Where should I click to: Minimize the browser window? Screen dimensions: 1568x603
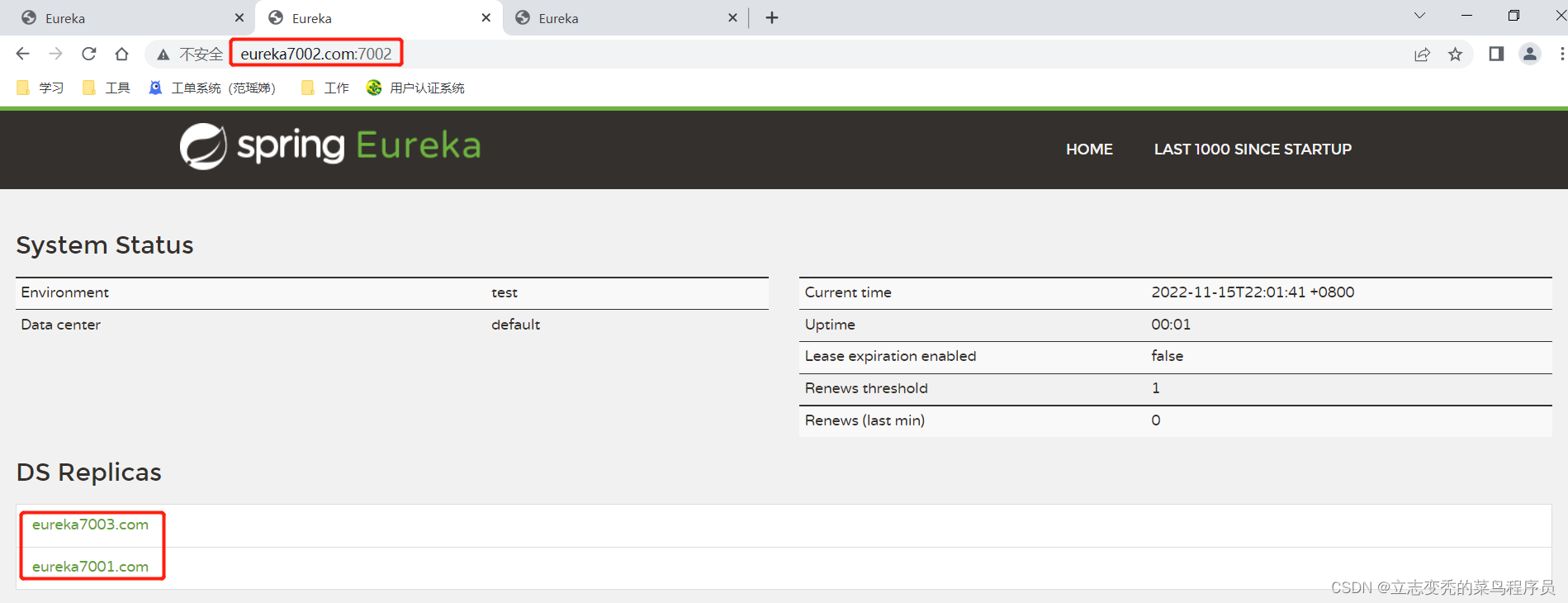point(1466,16)
